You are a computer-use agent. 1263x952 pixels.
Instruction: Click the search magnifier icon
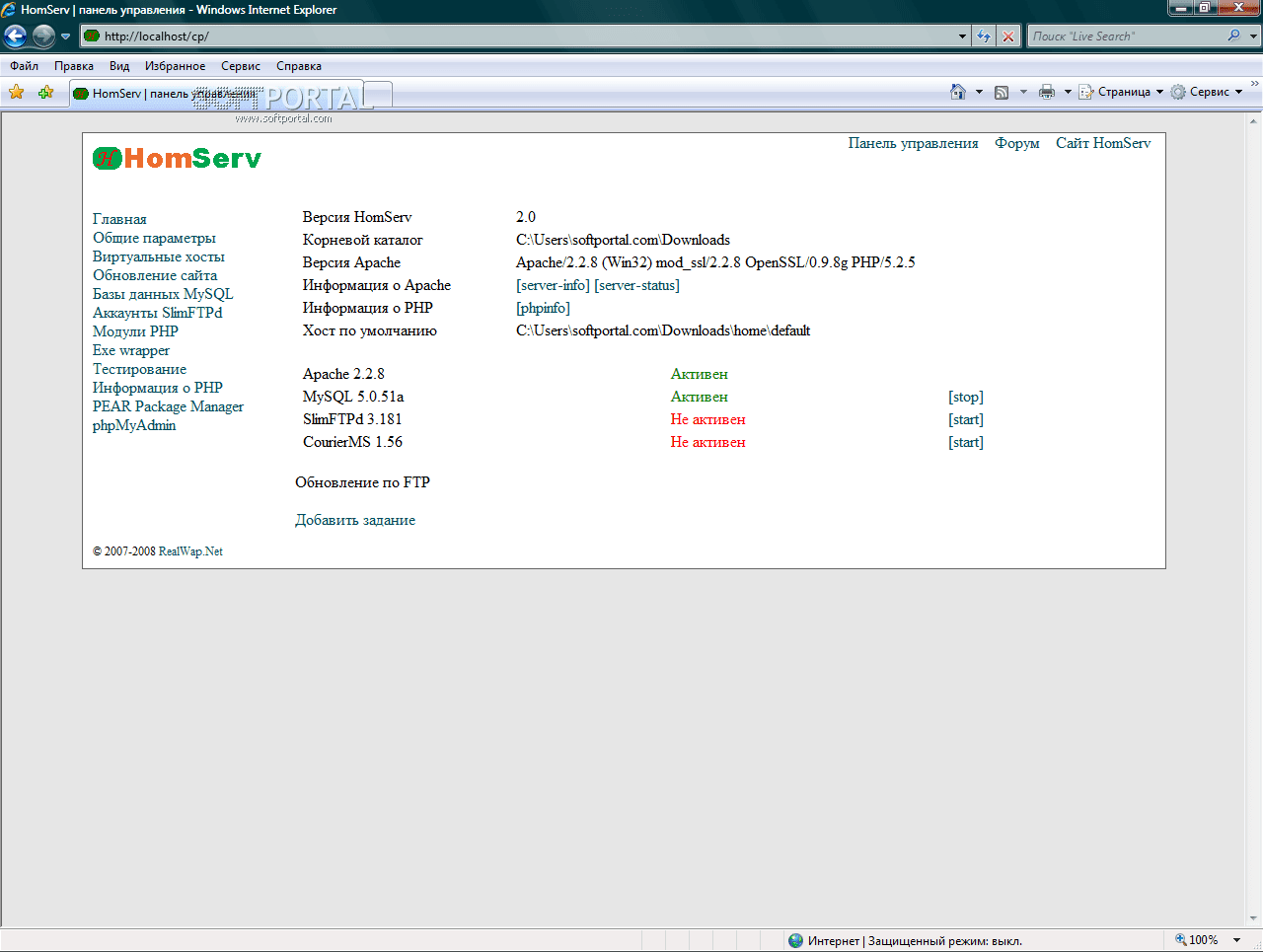point(1234,37)
